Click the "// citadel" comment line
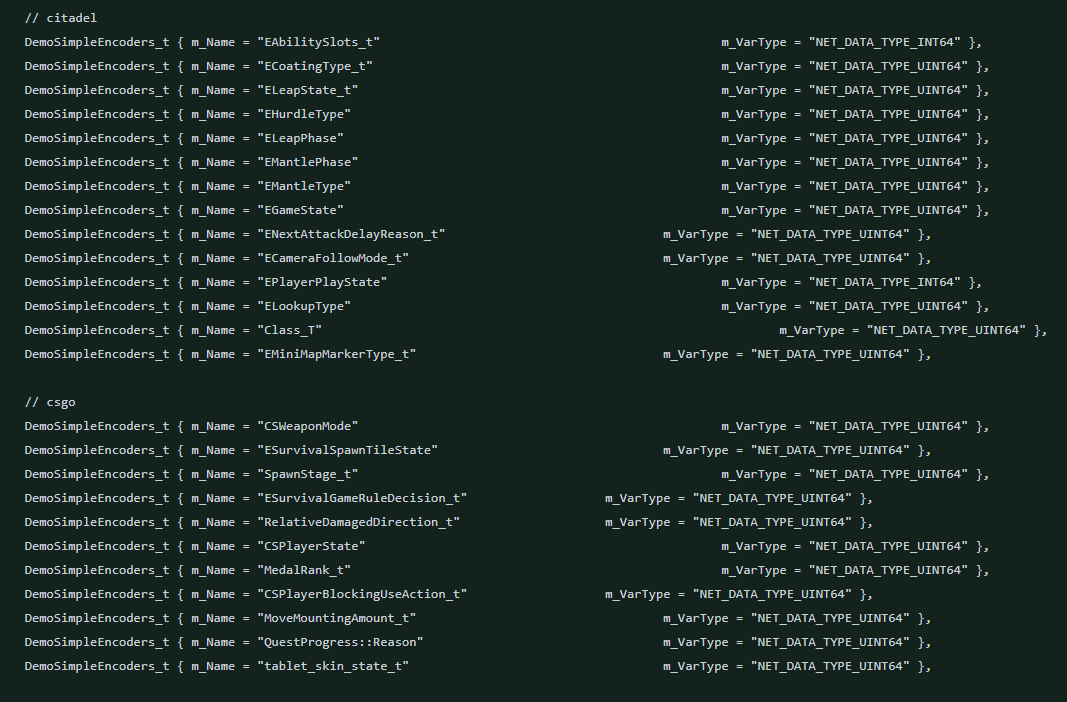The image size is (1067, 702). 61,18
